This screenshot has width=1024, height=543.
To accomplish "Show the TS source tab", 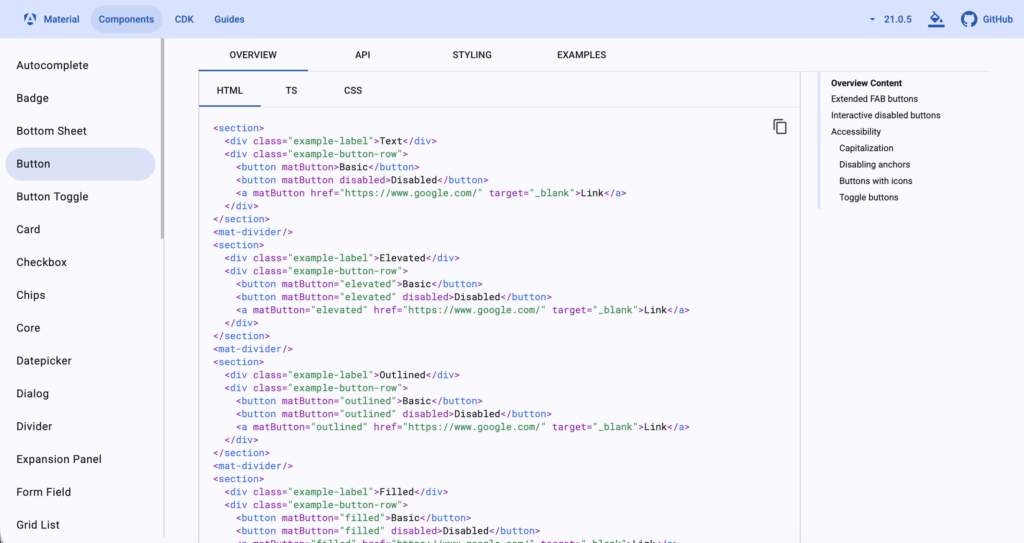I will [x=291, y=90].
